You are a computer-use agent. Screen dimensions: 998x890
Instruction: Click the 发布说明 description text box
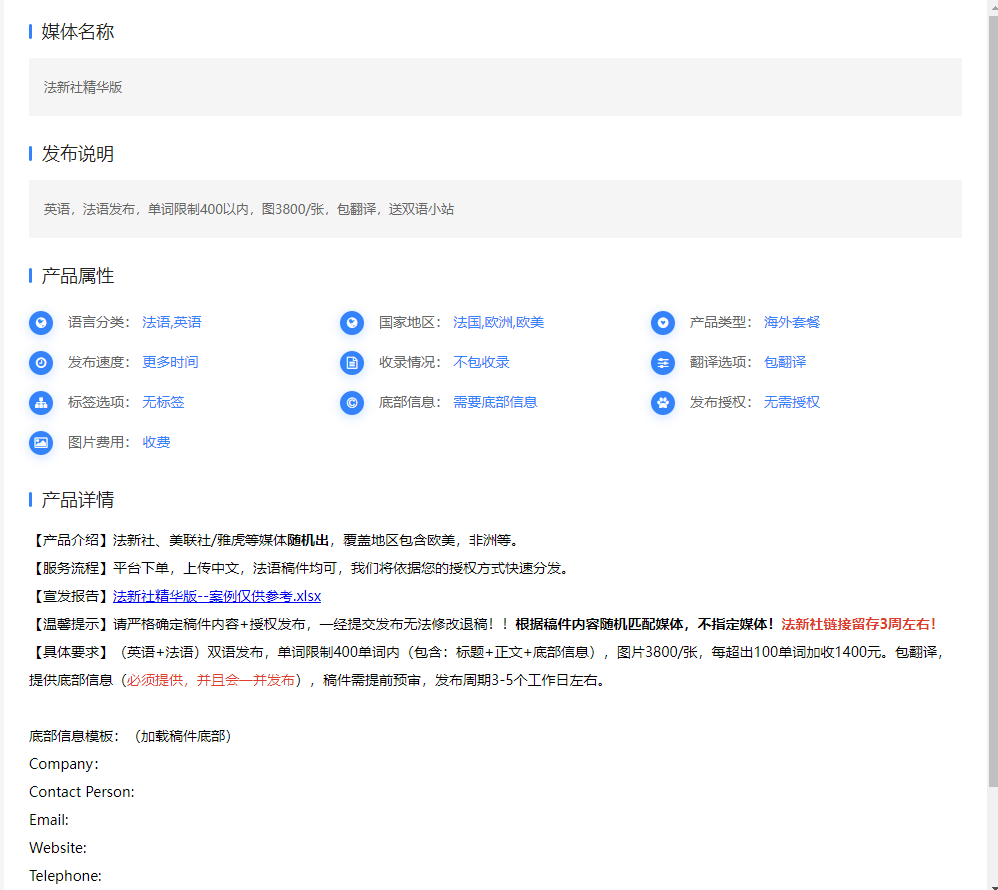[x=495, y=209]
